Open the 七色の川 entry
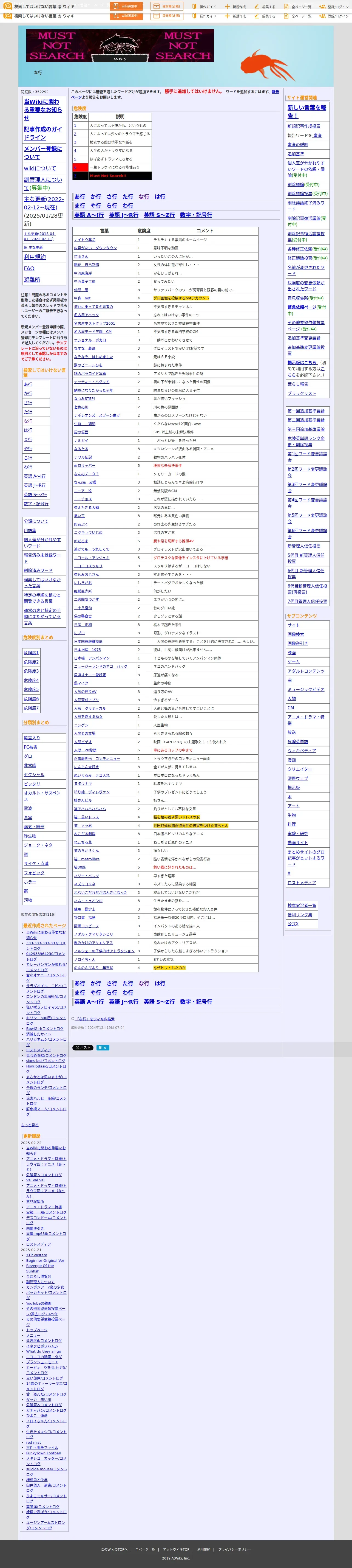Screen dimensions: 352x1568 [81, 407]
